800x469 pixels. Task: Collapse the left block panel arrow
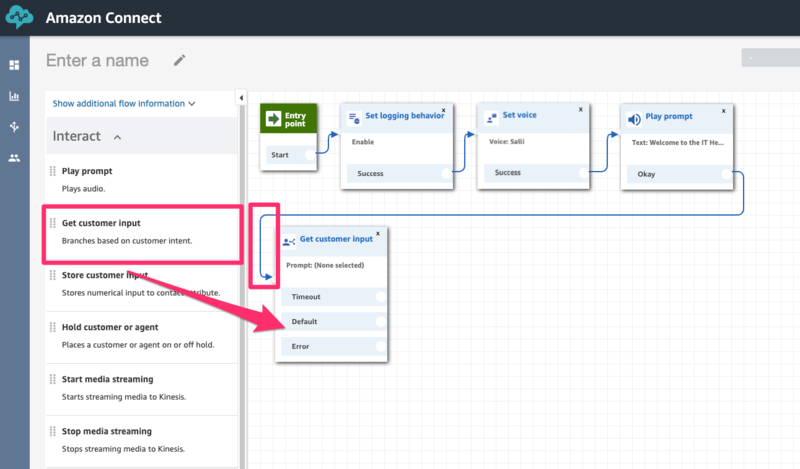tap(241, 97)
